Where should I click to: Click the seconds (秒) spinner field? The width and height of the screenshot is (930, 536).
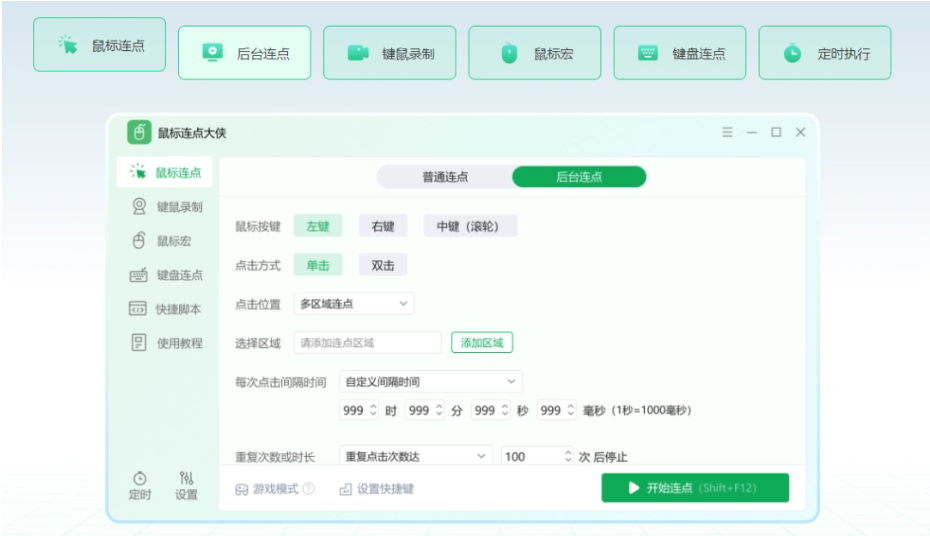(491, 410)
